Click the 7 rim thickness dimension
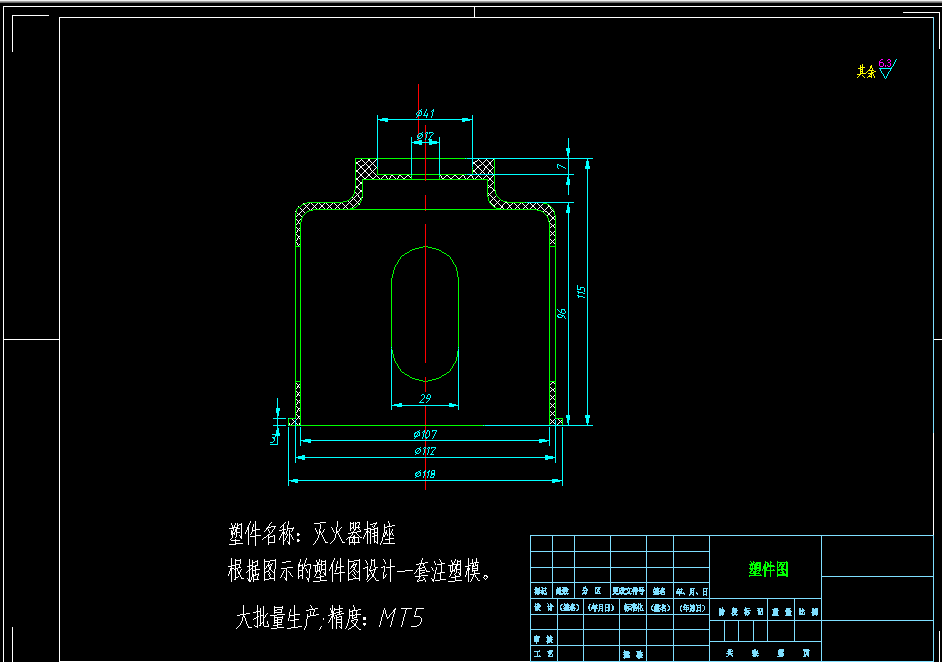 coord(561,167)
